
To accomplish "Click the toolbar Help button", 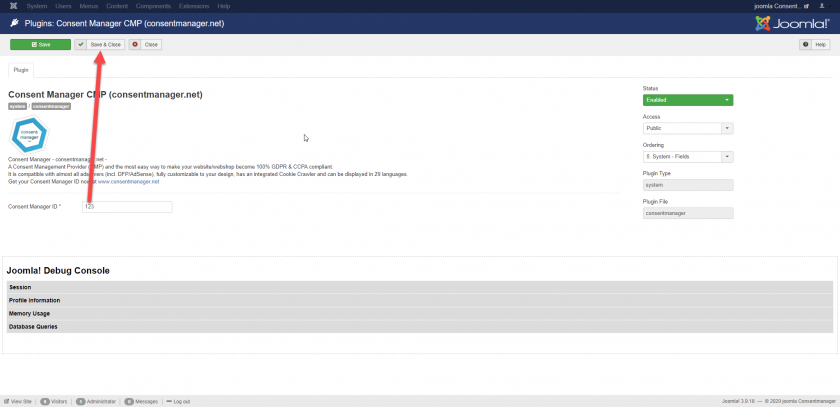I will click(815, 44).
